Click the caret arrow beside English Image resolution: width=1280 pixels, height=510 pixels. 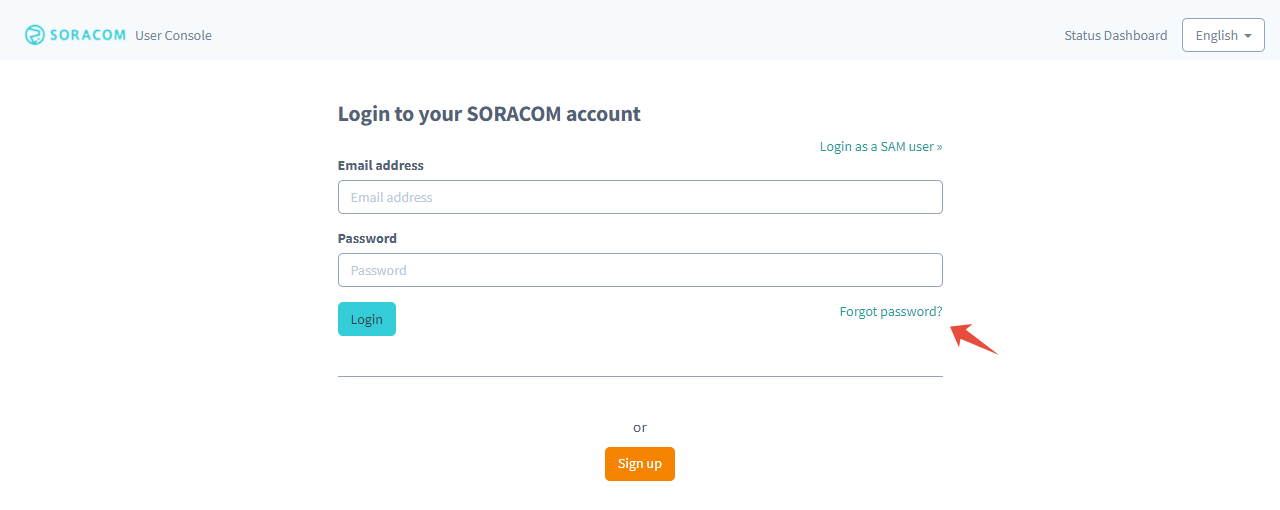[1248, 36]
